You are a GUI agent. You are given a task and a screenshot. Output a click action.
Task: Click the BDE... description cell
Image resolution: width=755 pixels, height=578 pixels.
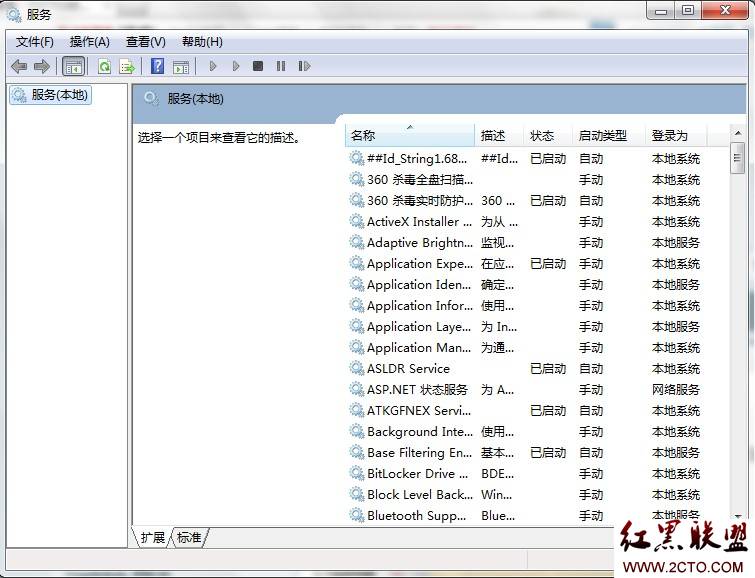click(x=497, y=473)
